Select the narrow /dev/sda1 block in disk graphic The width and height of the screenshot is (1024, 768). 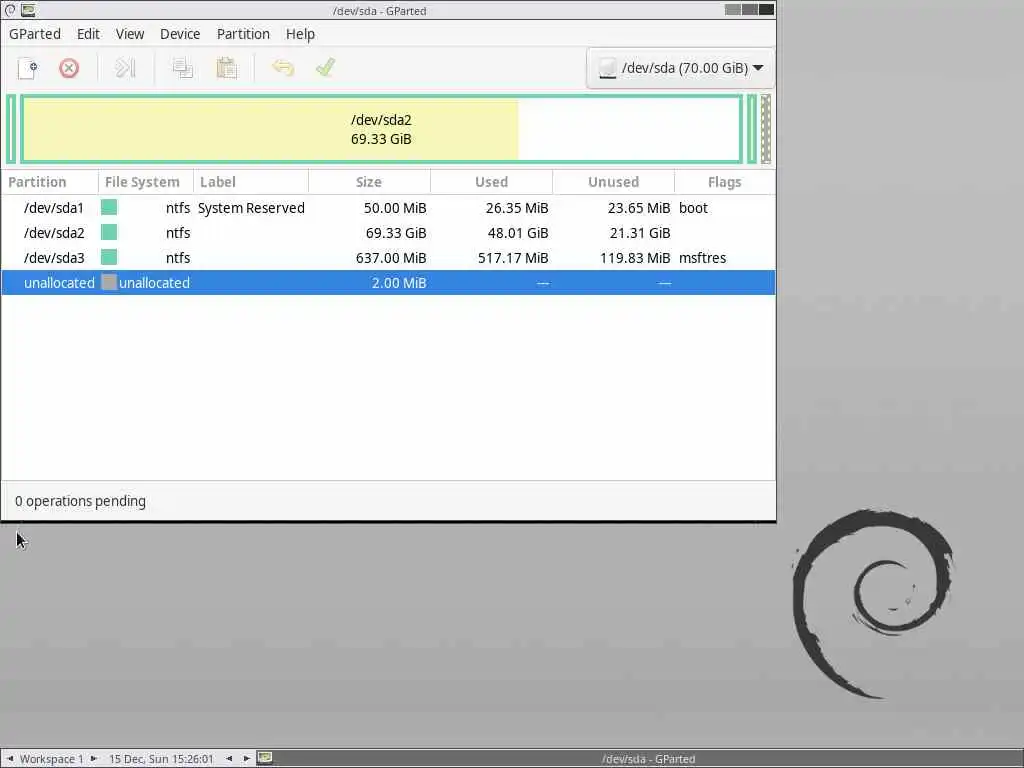[x=11, y=129]
